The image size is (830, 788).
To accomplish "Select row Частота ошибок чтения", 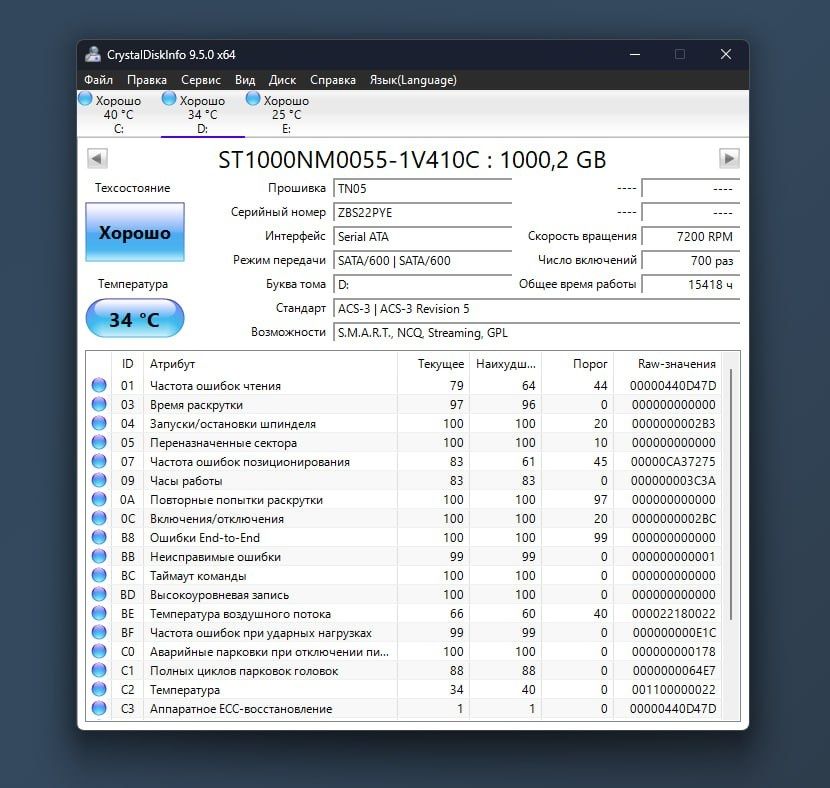I will click(x=404, y=385).
